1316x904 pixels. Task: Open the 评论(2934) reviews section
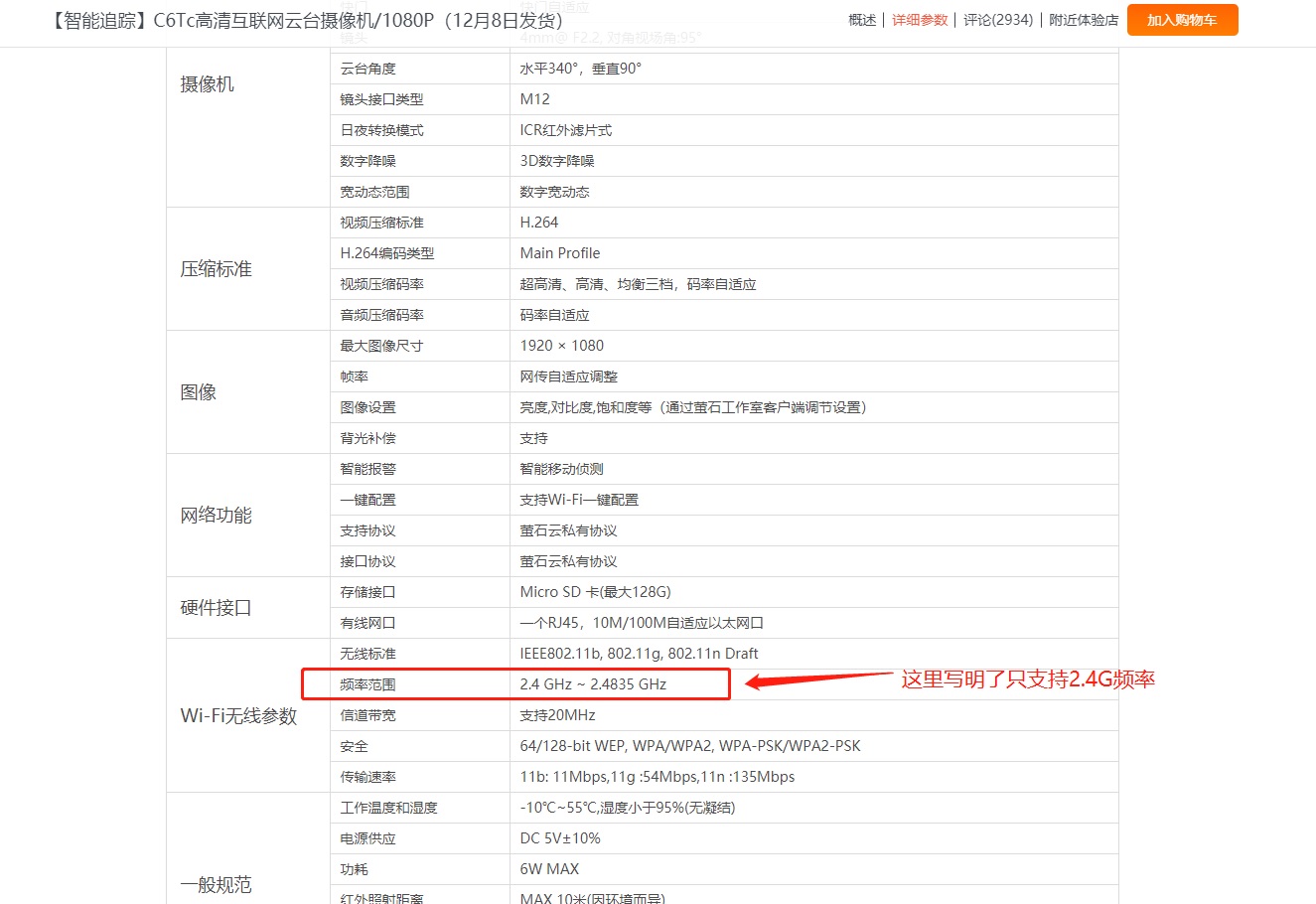(997, 19)
